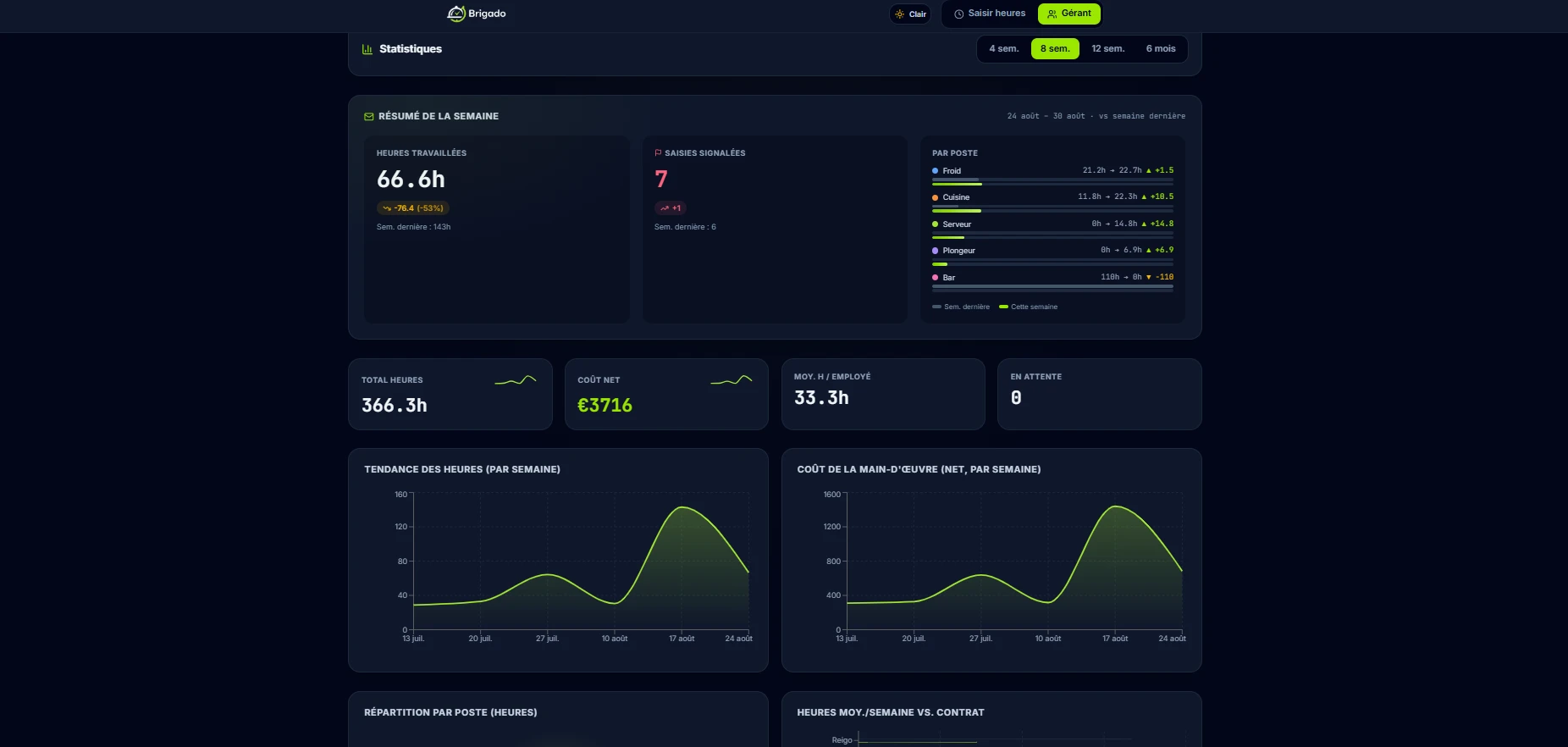Click the Tendance des heures chart title
The height and width of the screenshot is (747, 1568).
tap(462, 469)
